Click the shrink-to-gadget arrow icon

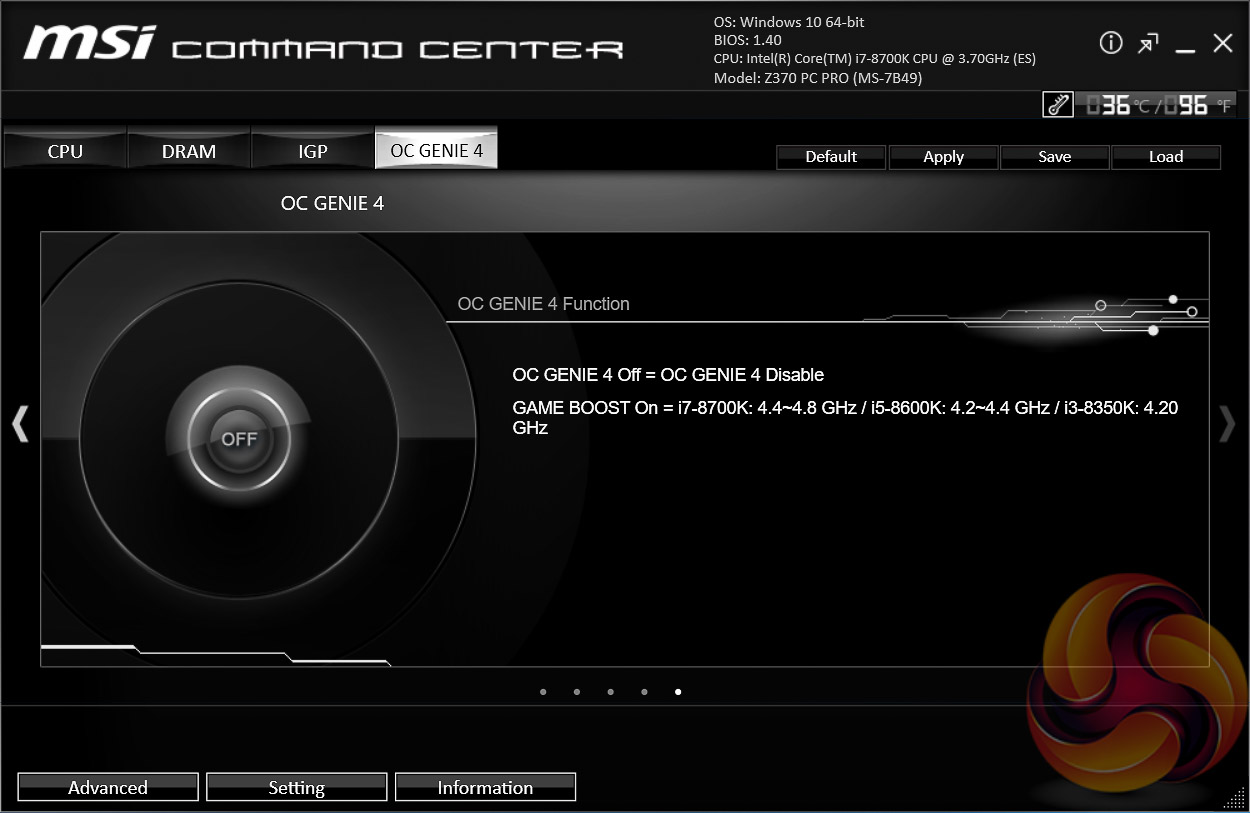click(x=1148, y=43)
